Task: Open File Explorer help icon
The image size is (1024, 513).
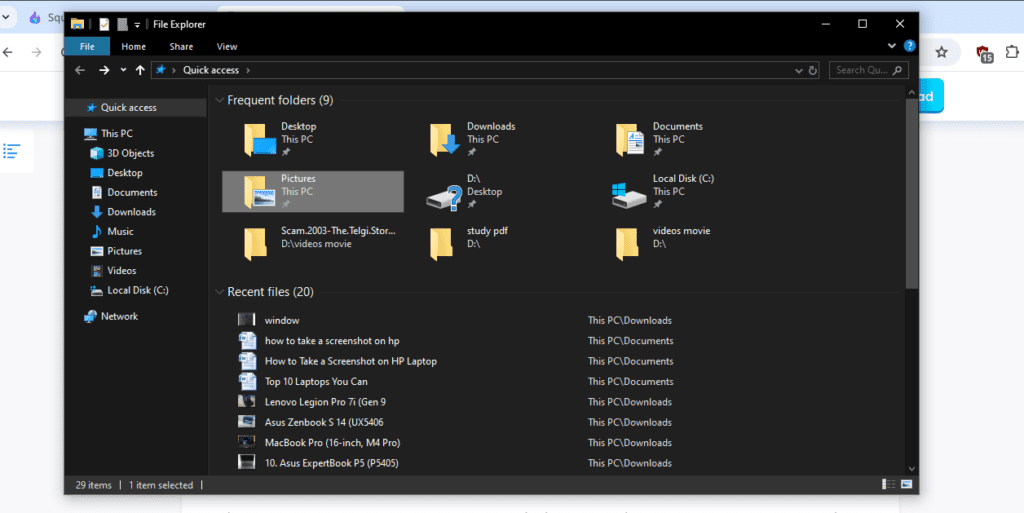Action: point(909,46)
